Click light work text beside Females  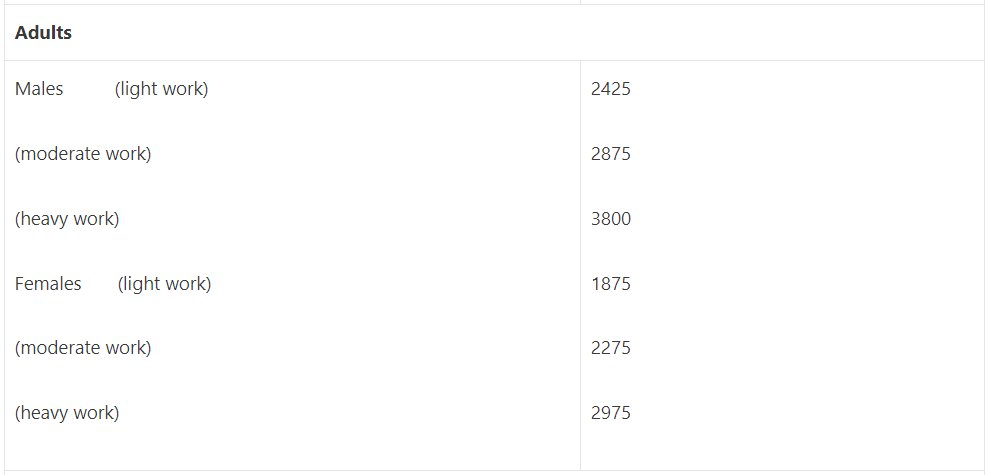[x=164, y=284]
